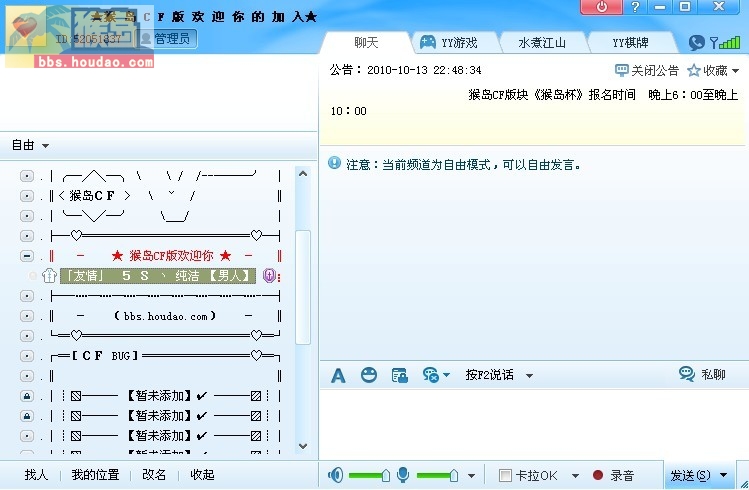Open the 按F2说话 dropdown arrow

[x=529, y=376]
